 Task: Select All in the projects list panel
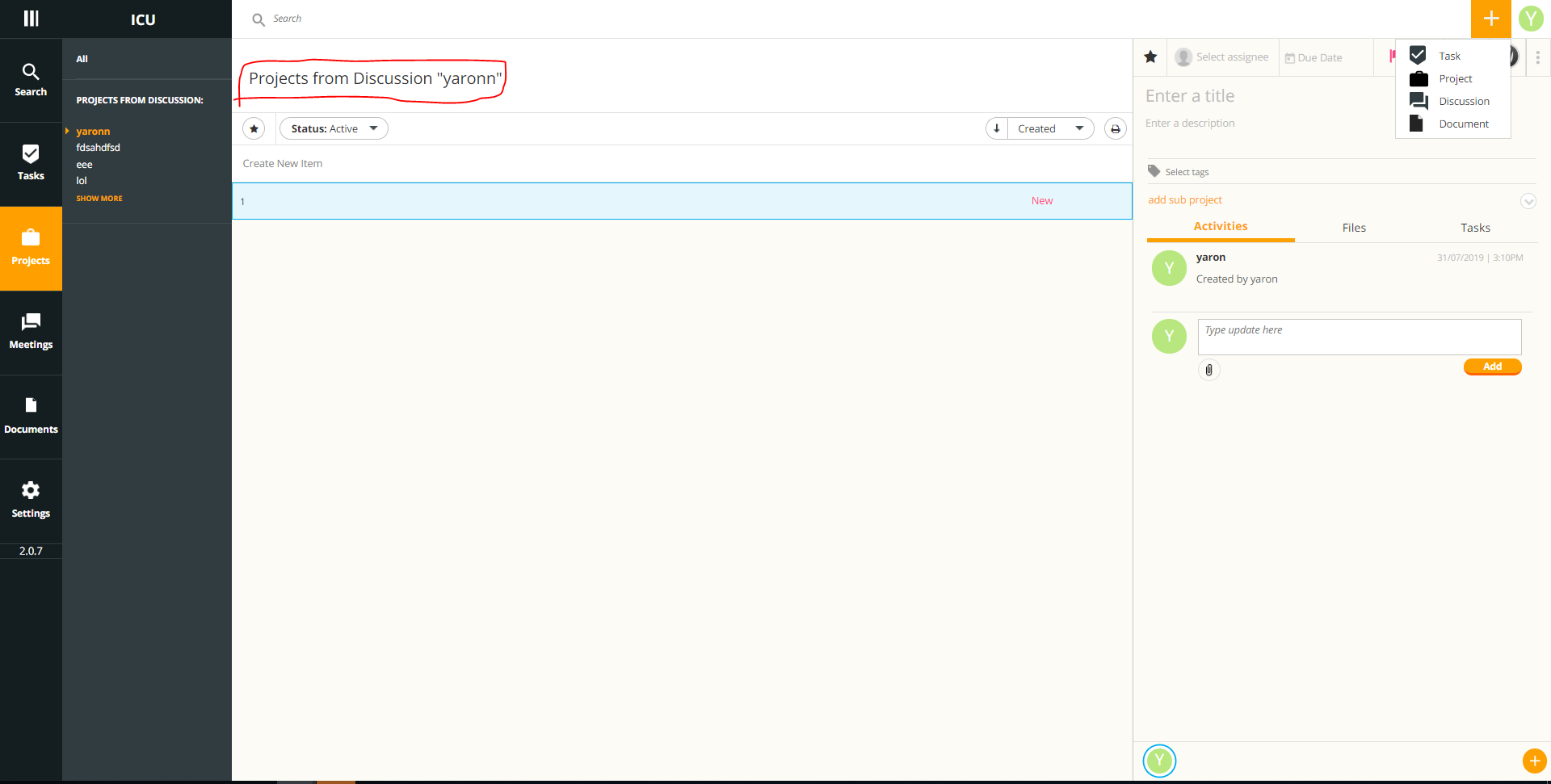pos(82,59)
